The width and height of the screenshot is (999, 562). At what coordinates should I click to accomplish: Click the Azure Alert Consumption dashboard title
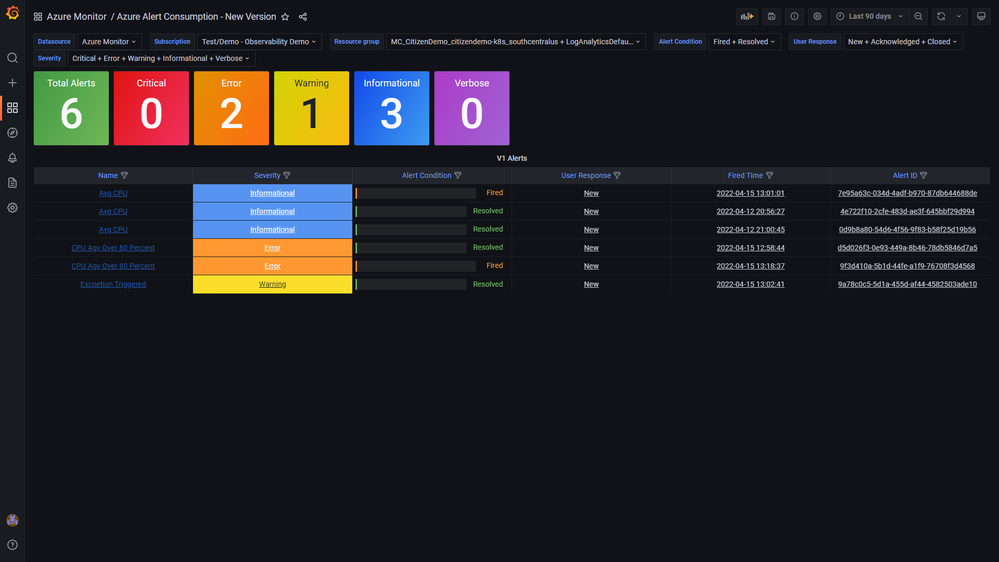tap(196, 17)
